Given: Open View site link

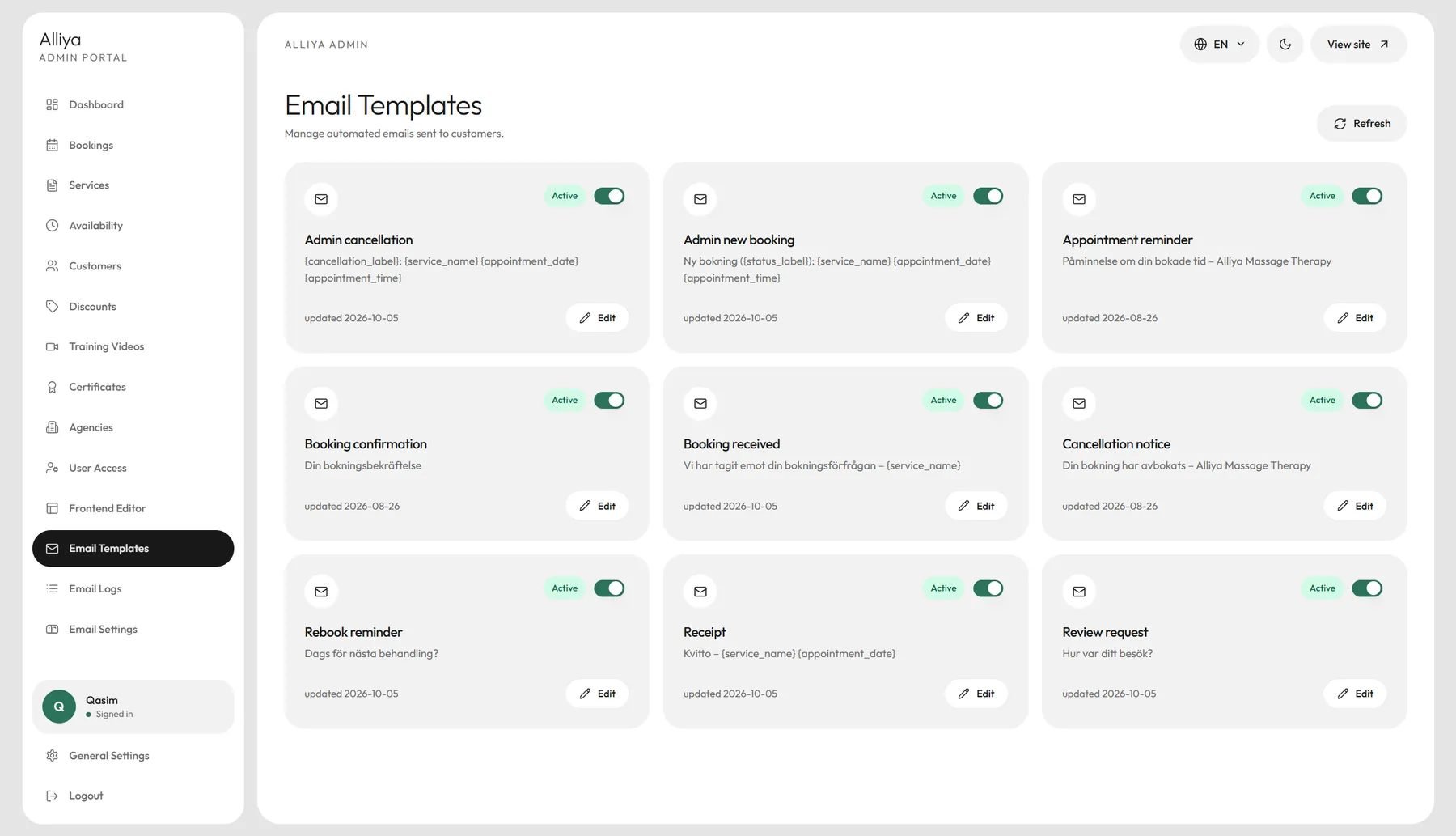Looking at the screenshot, I should (x=1358, y=45).
